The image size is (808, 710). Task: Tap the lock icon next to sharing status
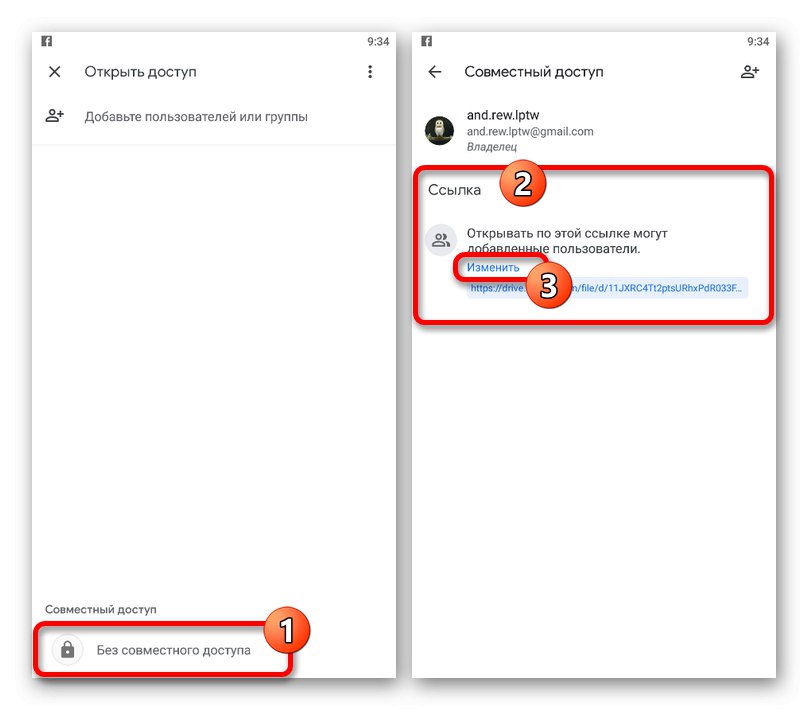[x=67, y=650]
